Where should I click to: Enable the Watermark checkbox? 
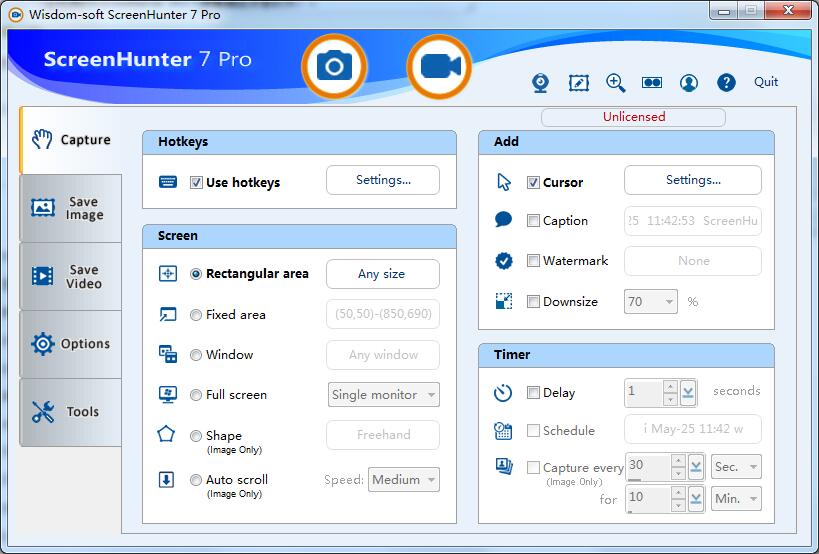pos(533,260)
